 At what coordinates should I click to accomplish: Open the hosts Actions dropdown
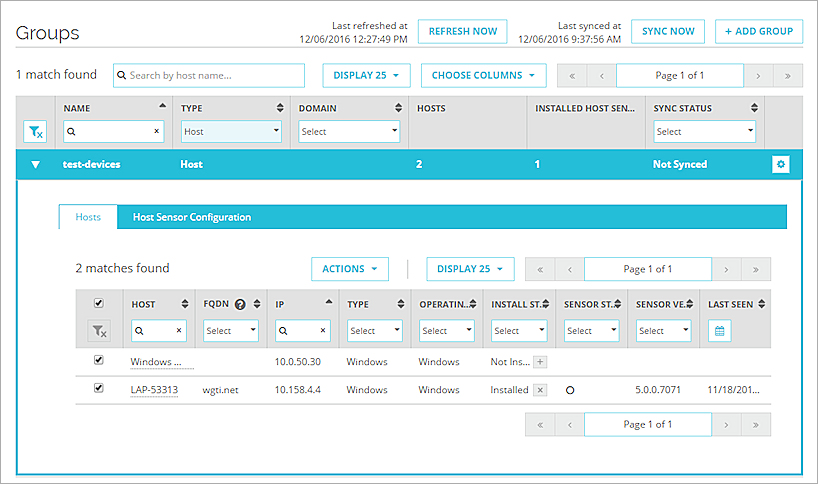(350, 269)
